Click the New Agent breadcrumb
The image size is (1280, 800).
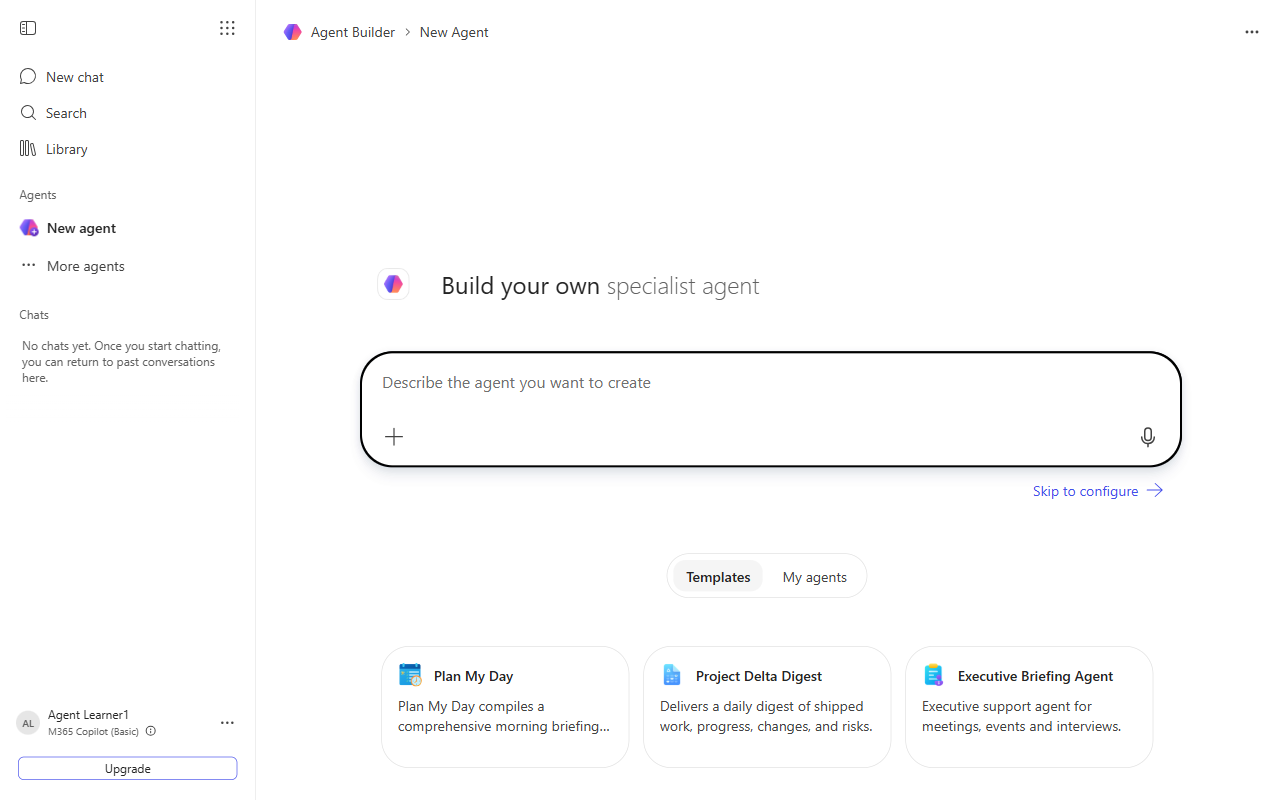click(454, 32)
